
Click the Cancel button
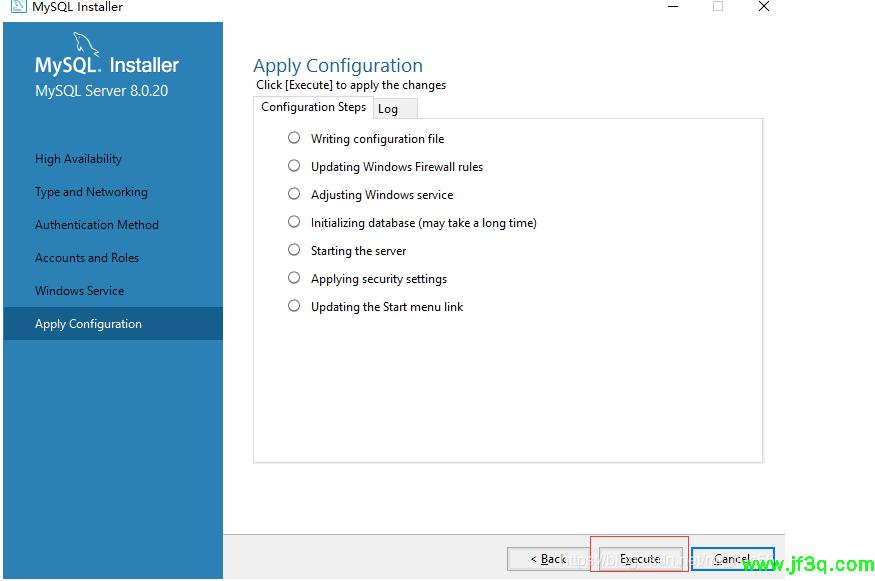click(732, 559)
